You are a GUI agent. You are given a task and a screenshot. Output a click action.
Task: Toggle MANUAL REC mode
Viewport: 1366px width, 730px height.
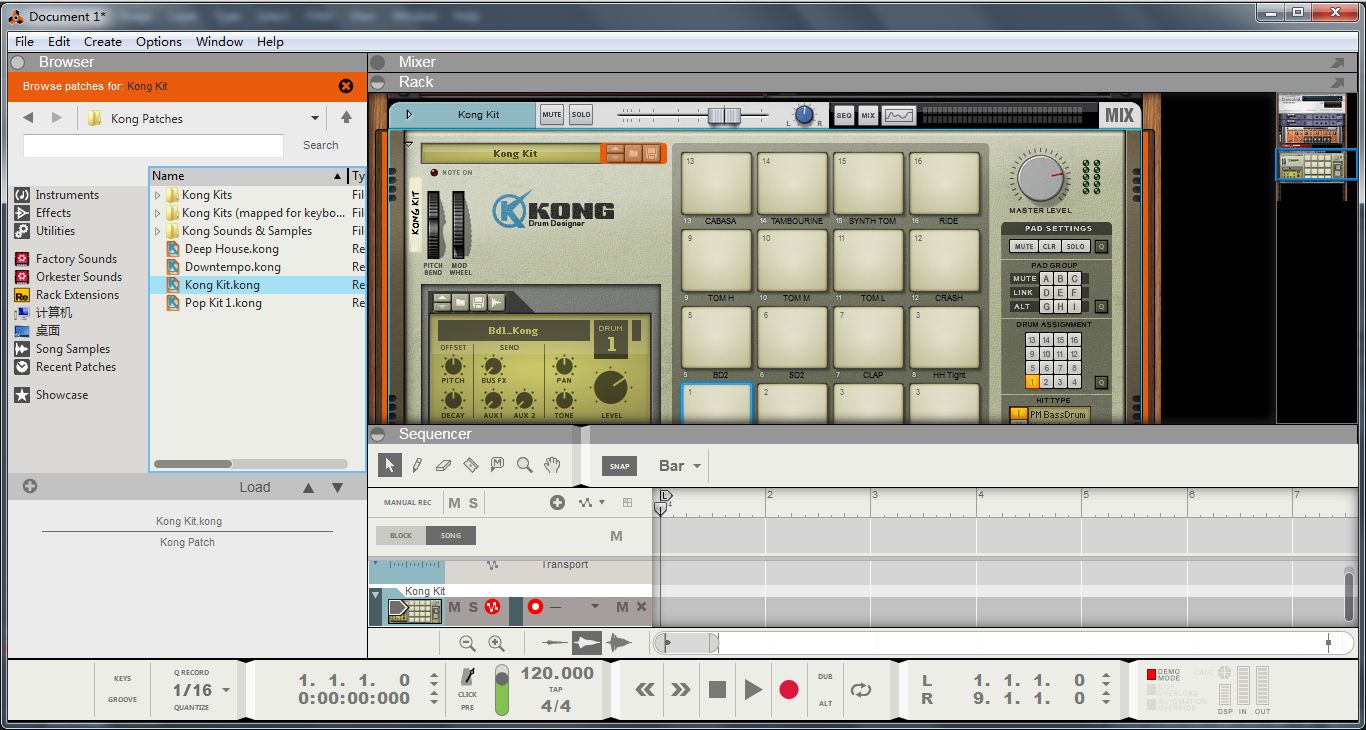[408, 503]
